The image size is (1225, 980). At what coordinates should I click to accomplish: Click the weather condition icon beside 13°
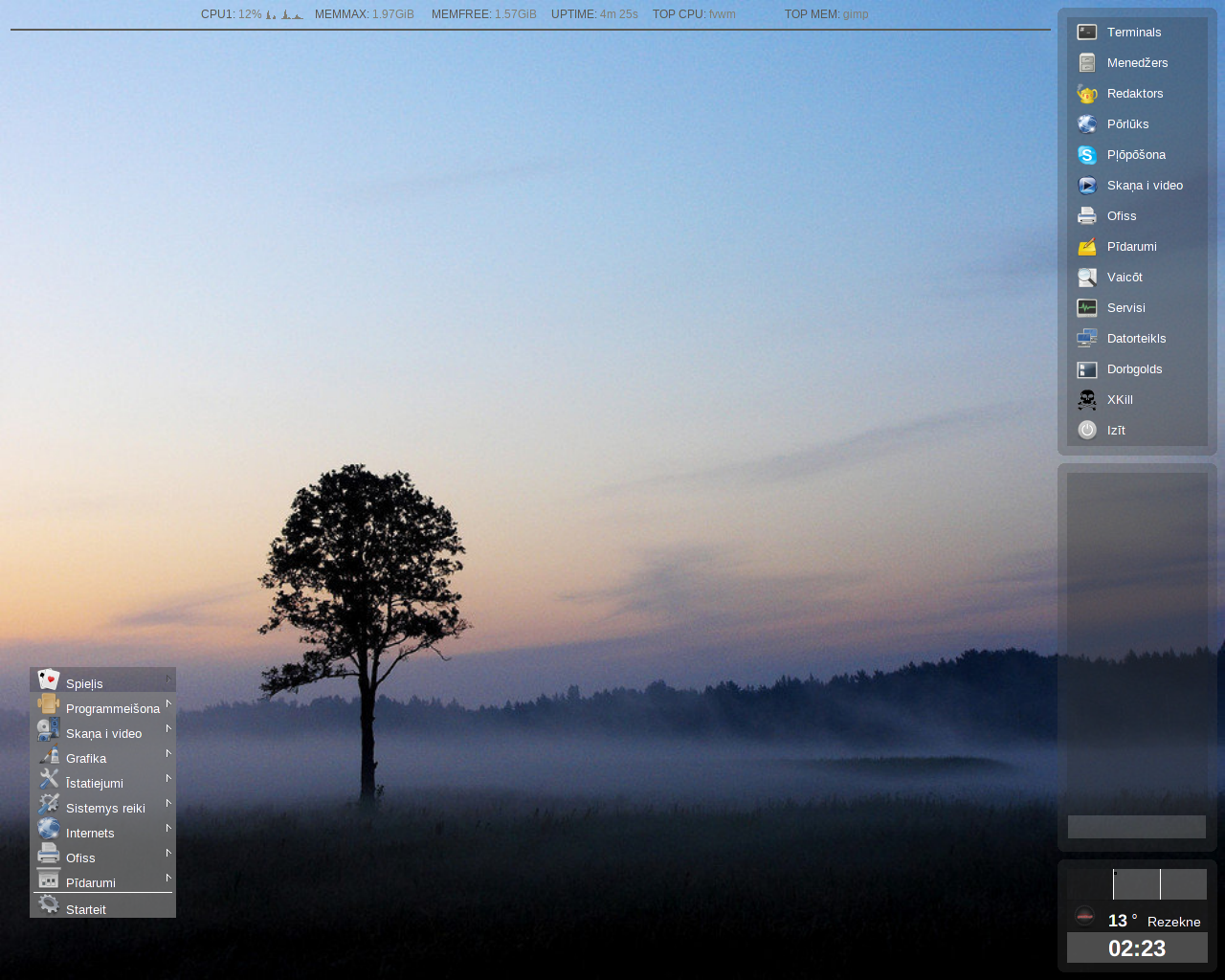point(1084,917)
